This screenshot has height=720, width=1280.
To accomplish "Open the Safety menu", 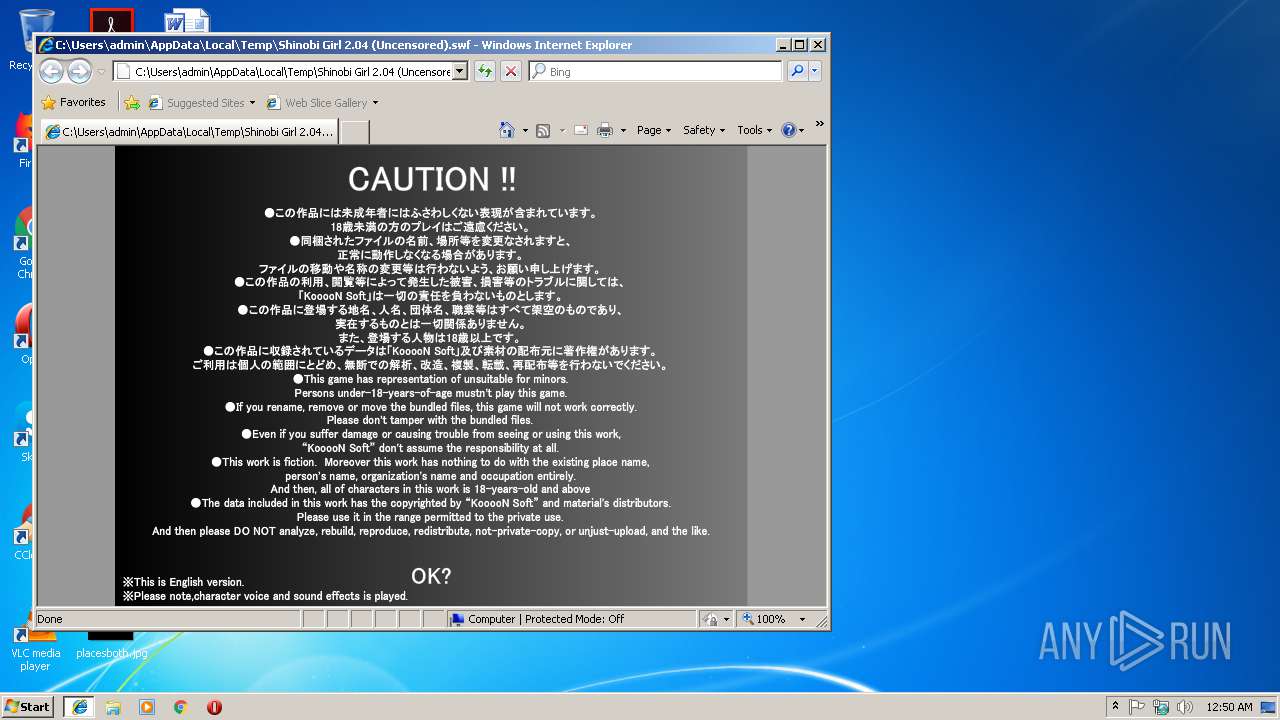I will click(x=704, y=130).
